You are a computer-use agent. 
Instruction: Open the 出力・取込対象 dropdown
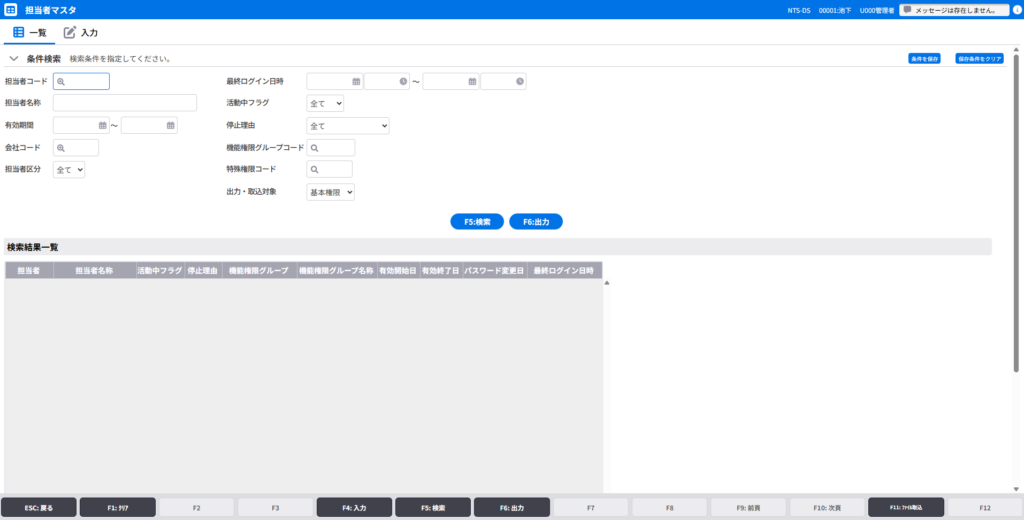(x=330, y=192)
